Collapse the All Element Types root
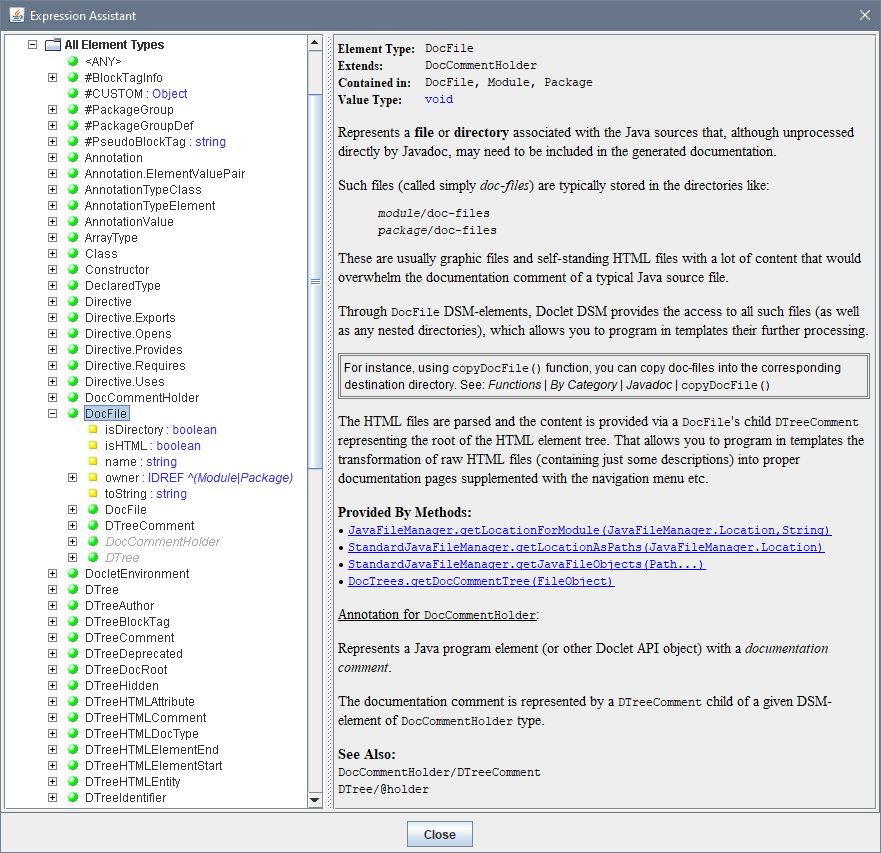 pyautogui.click(x=33, y=45)
